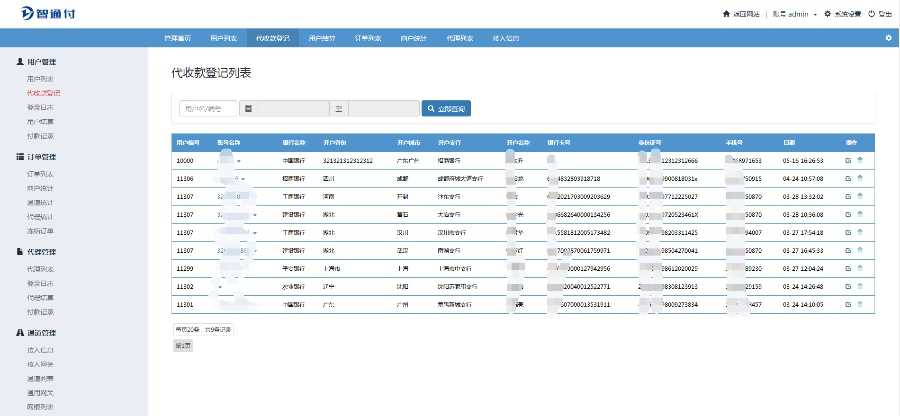This screenshot has height=416, width=900.
Task: Click the username search input field
Action: [208, 108]
